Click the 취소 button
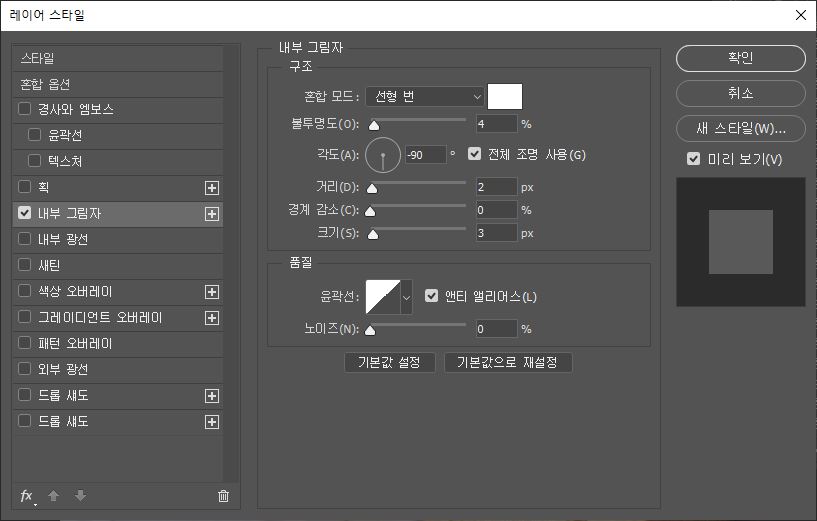This screenshot has height=521, width=817. tap(740, 94)
